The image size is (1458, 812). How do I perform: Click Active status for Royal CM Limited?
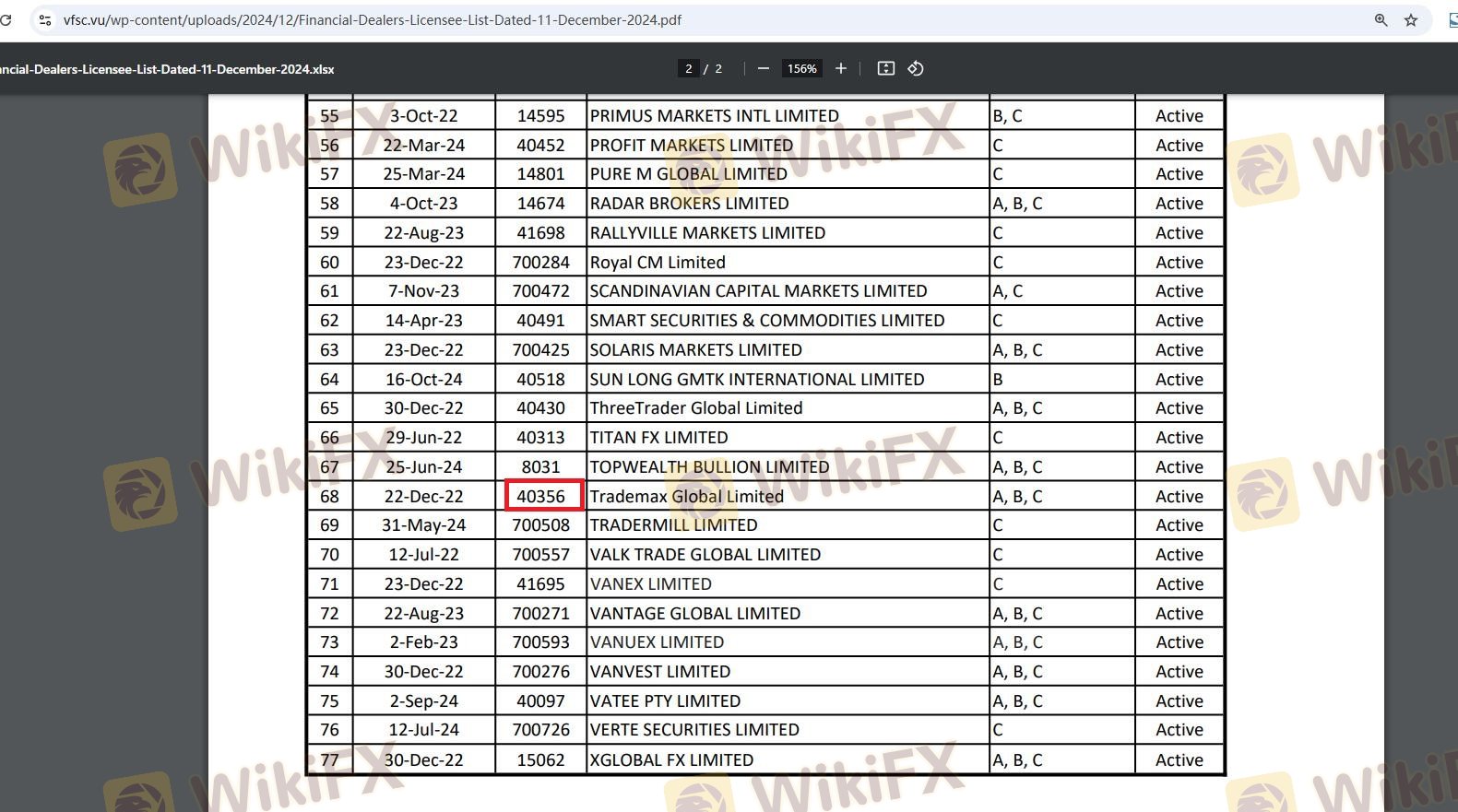point(1179,263)
